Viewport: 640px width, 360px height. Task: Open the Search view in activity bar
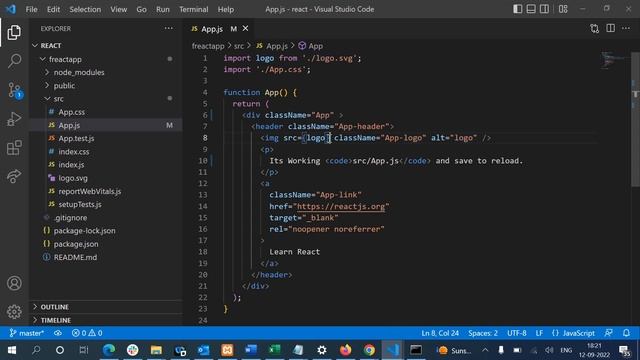tap(14, 61)
